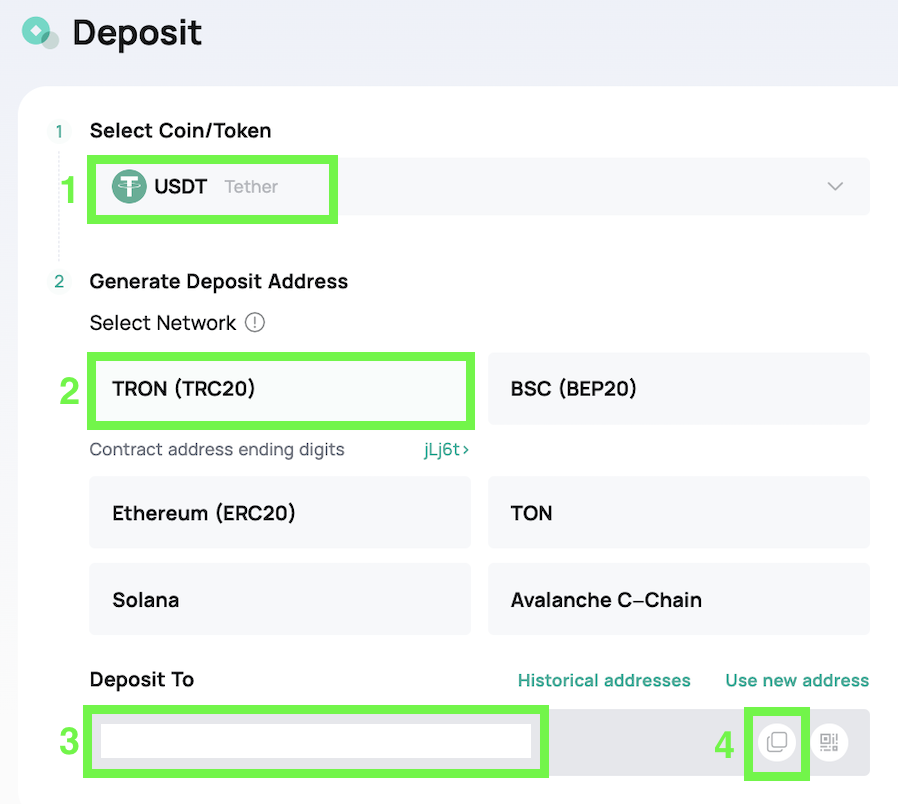Click the Deposit page title

click(137, 33)
